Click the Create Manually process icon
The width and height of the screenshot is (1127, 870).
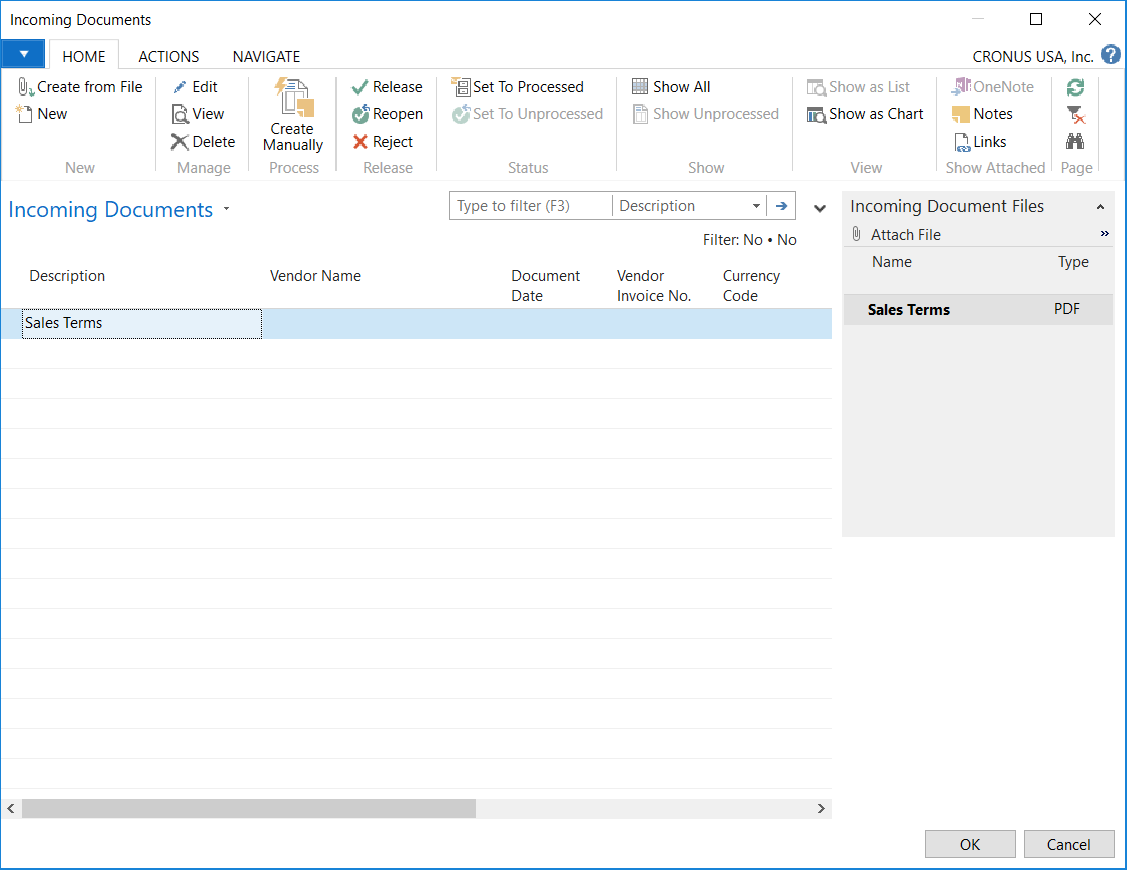click(x=293, y=100)
